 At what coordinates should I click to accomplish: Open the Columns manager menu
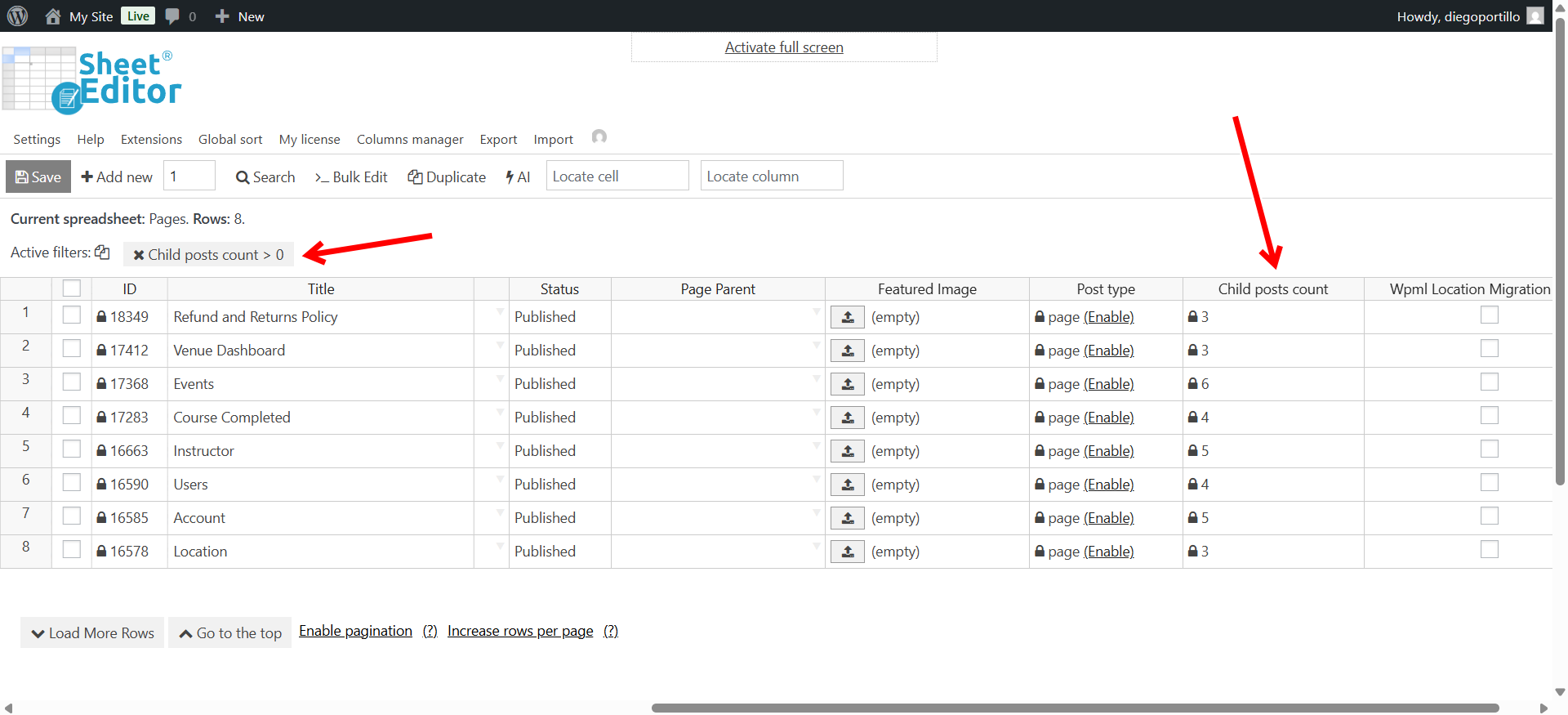click(x=410, y=140)
